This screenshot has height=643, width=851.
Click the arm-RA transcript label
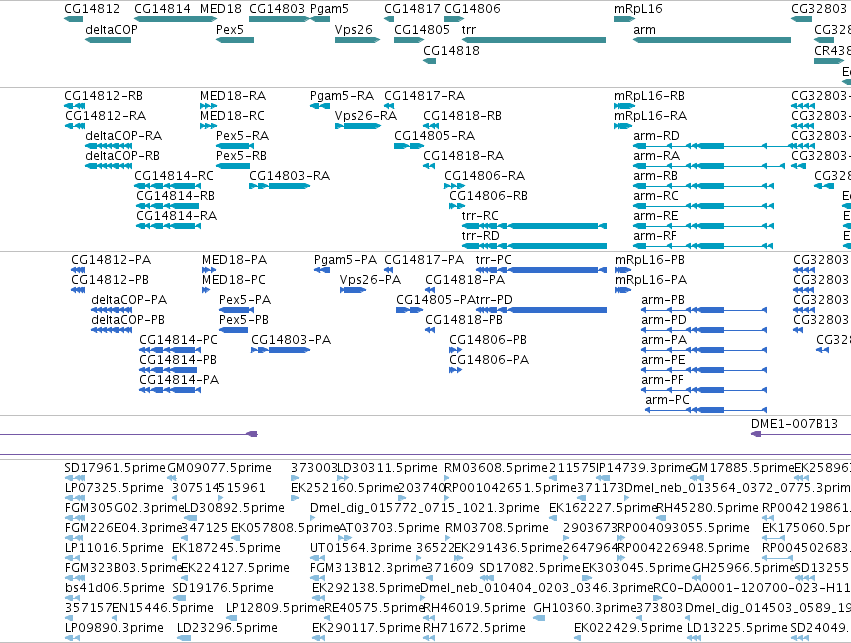(657, 156)
